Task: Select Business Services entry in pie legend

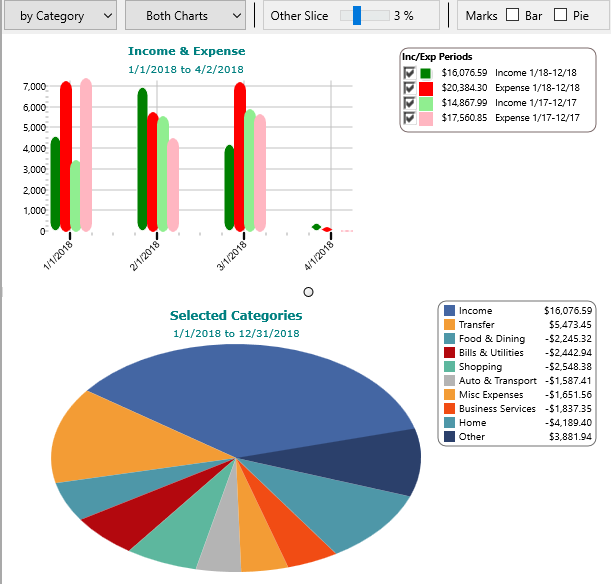Action: coord(517,409)
